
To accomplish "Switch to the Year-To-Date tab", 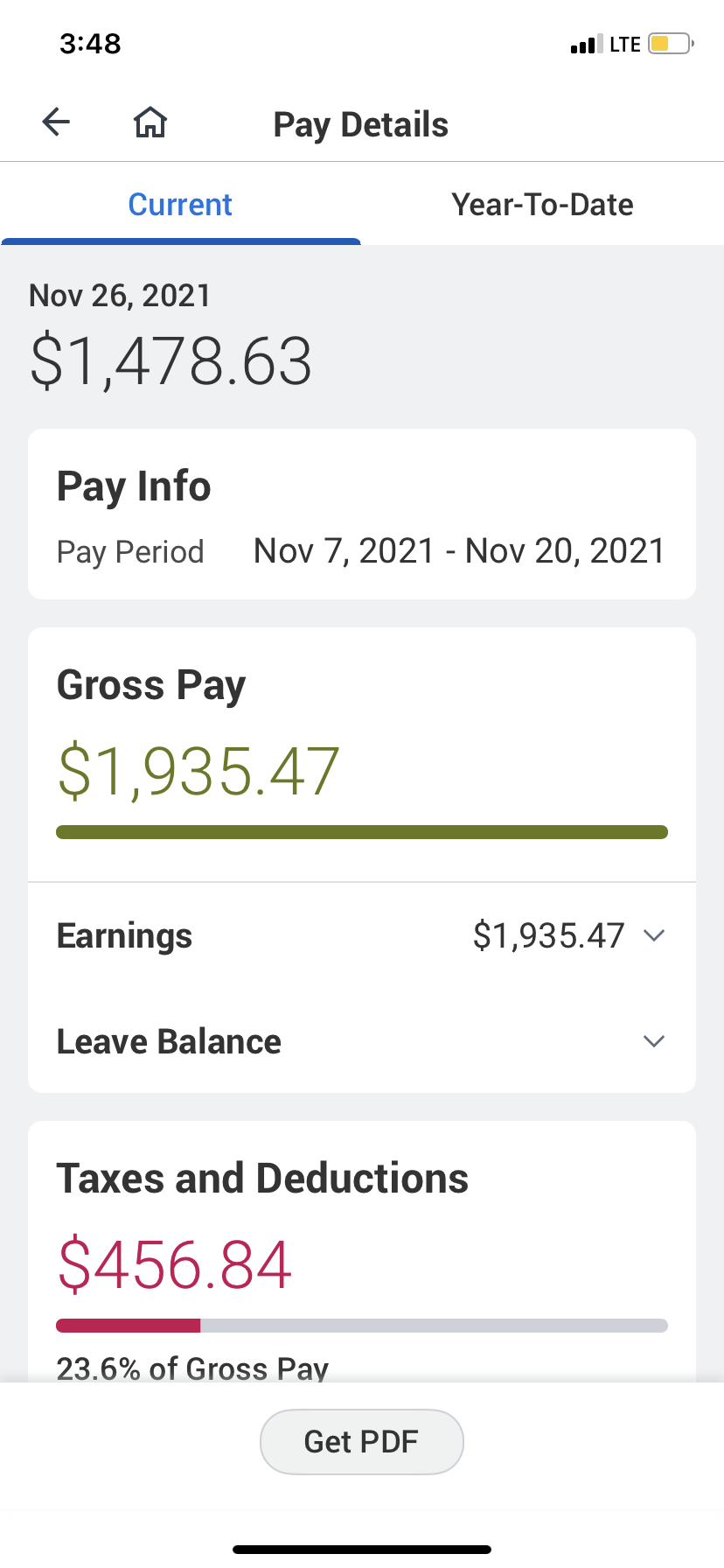I will (x=542, y=204).
